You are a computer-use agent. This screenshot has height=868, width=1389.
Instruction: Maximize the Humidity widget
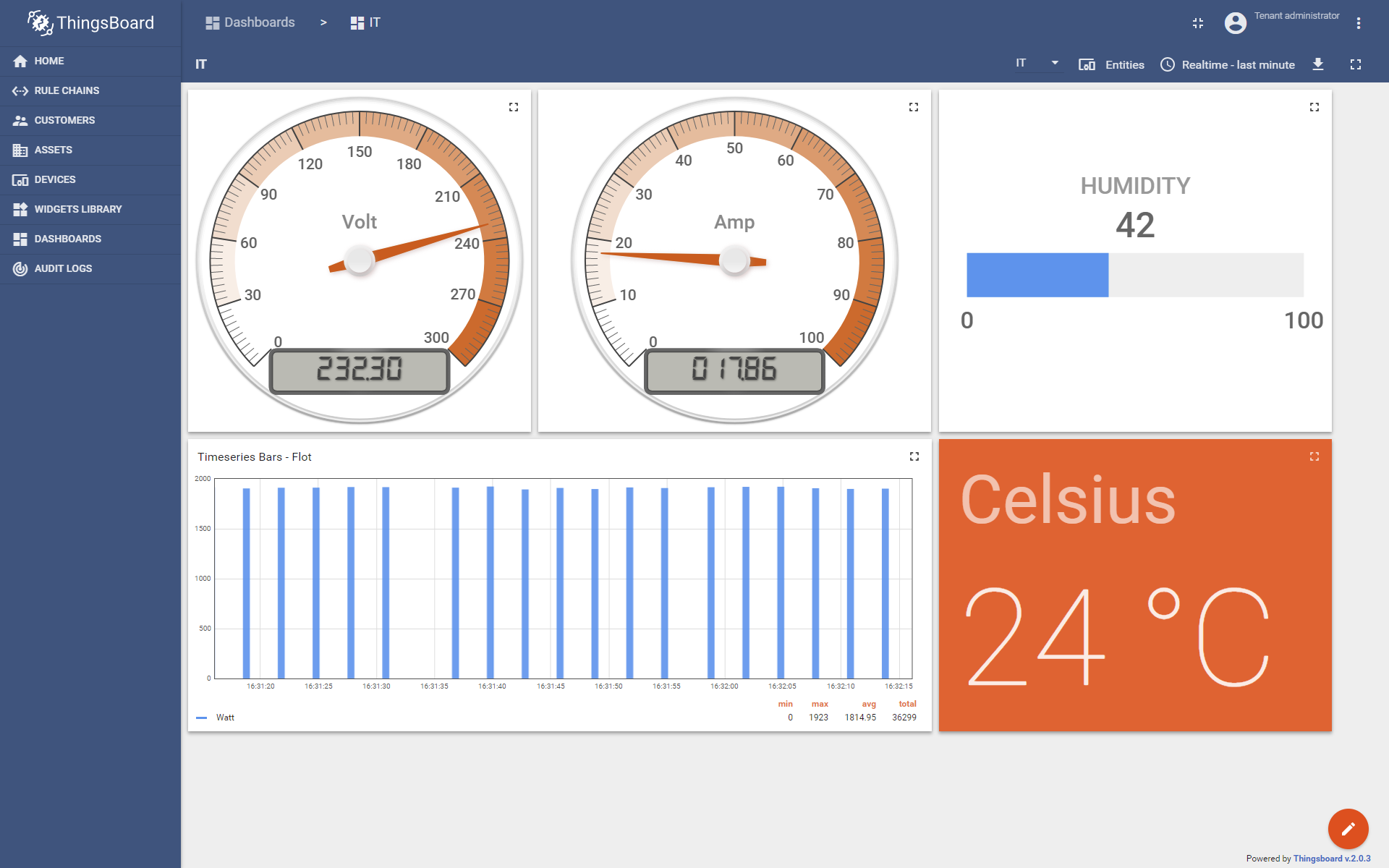pos(1314,107)
